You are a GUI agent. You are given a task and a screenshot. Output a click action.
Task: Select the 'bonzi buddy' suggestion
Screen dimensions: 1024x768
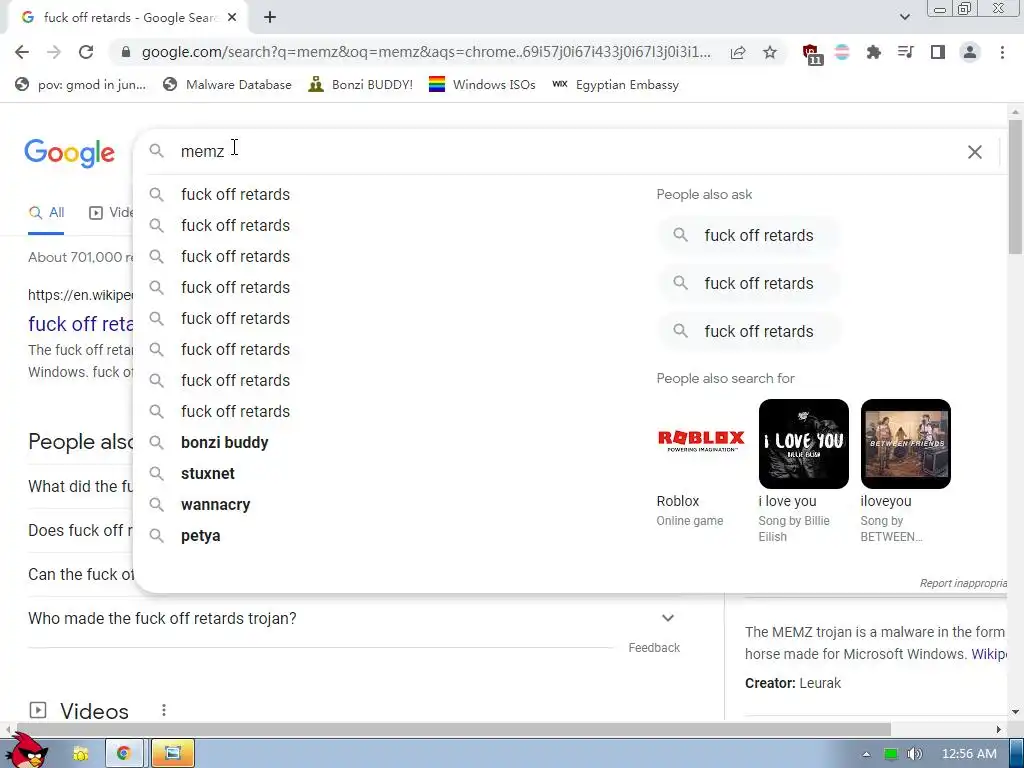coord(225,443)
